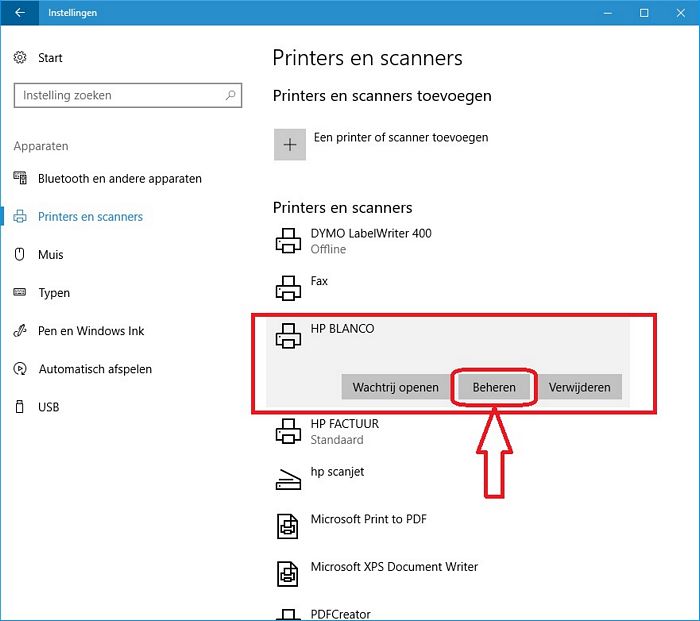Click the Beheren button
Viewport: 700px width, 621px height.
pyautogui.click(x=494, y=387)
